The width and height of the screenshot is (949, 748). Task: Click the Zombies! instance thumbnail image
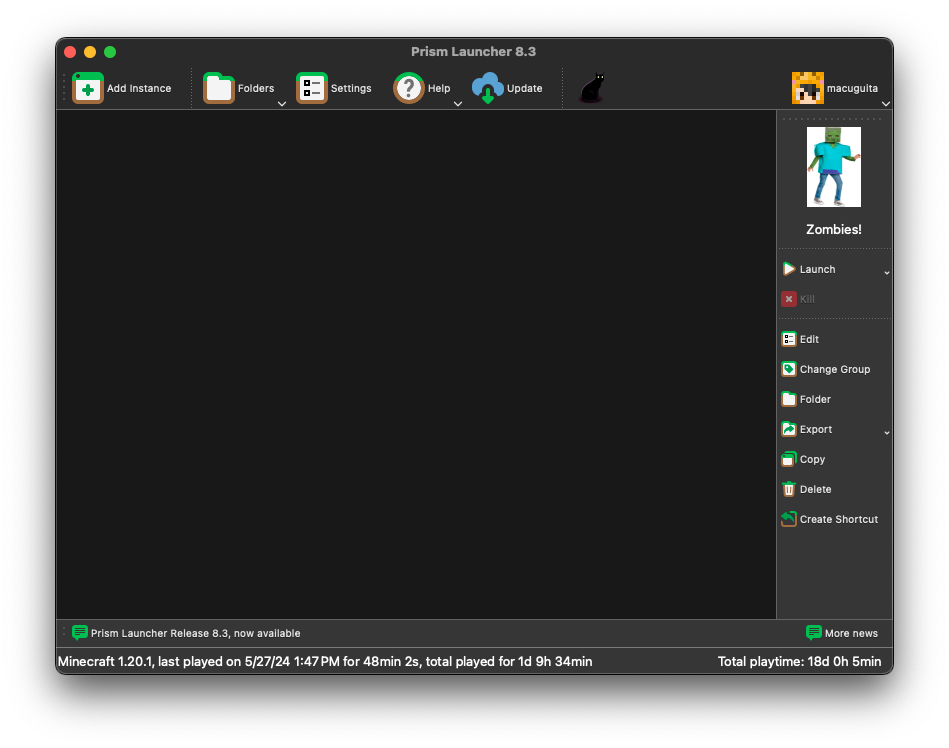(x=834, y=167)
